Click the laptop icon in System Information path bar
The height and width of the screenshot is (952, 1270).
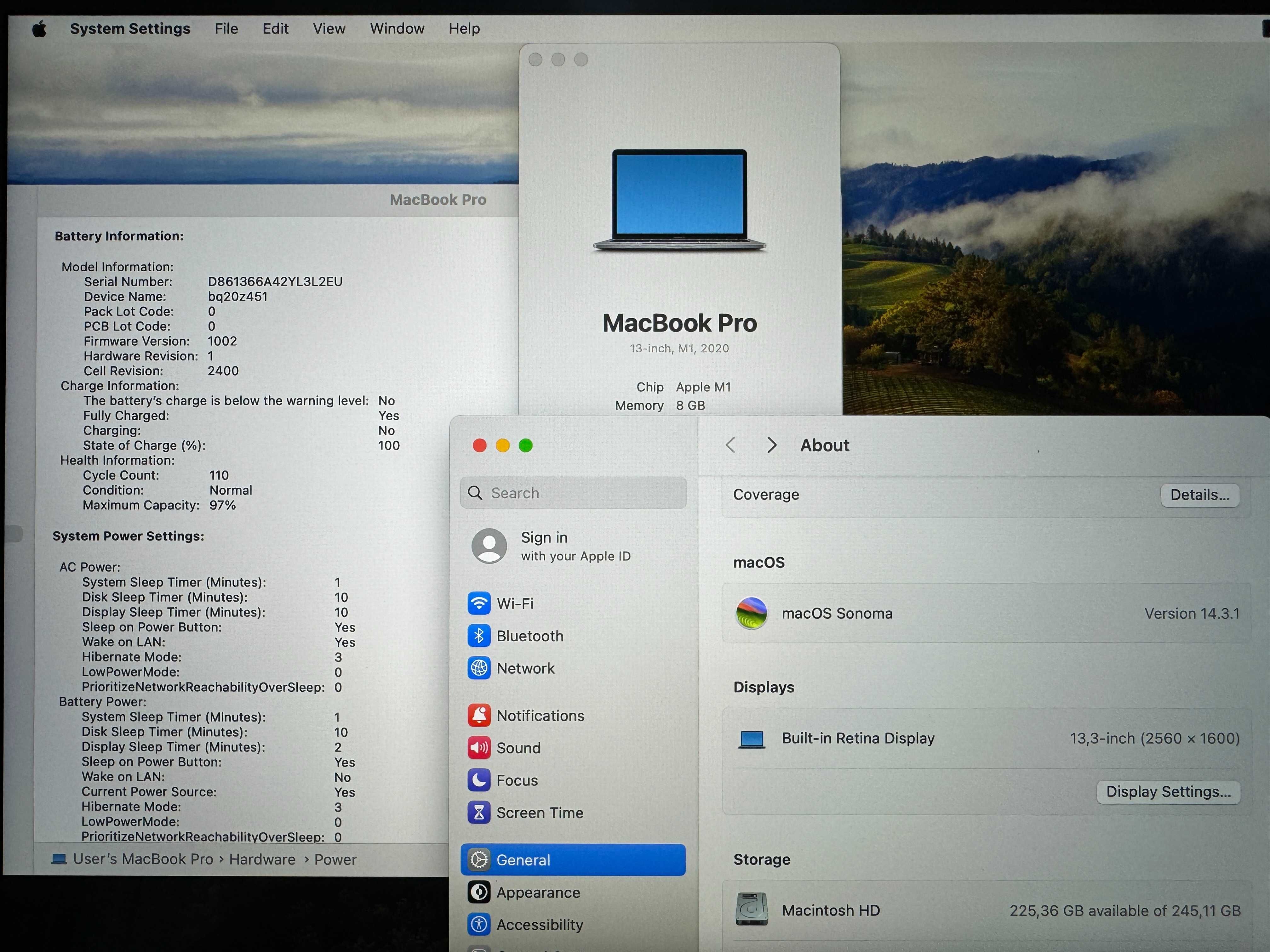point(59,859)
